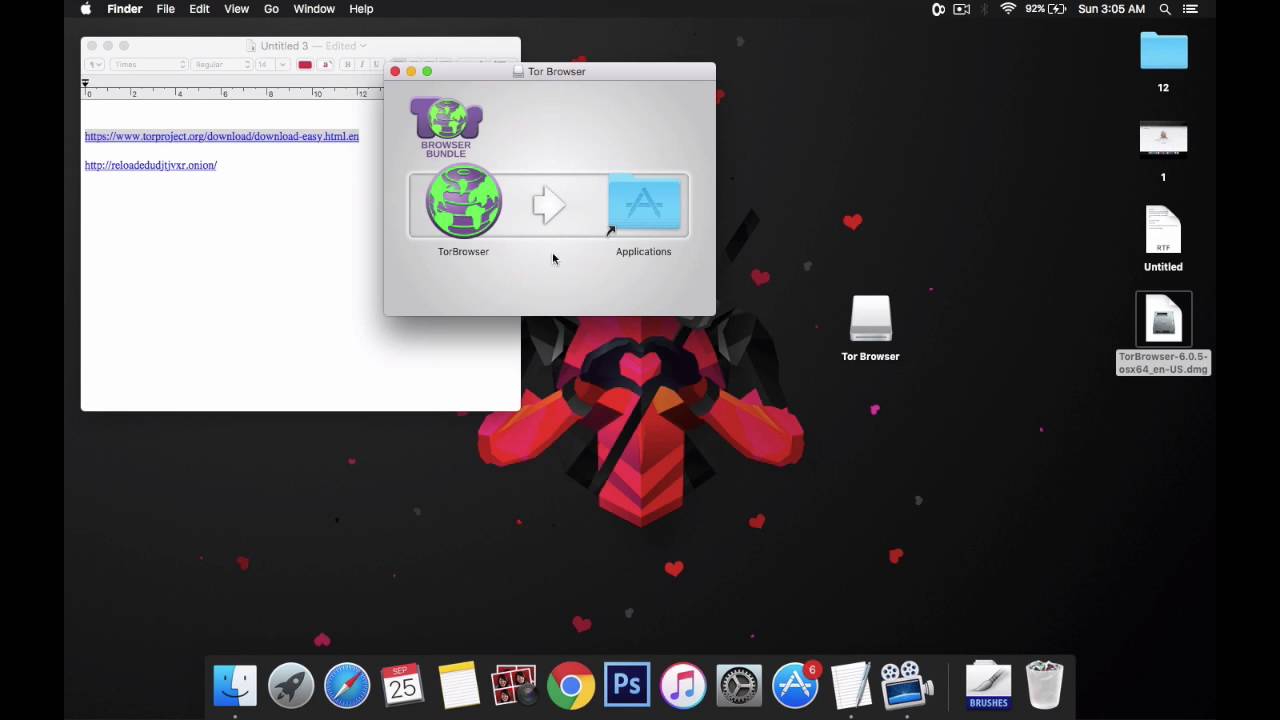Click the red text color swatch in TextEdit

[x=305, y=65]
